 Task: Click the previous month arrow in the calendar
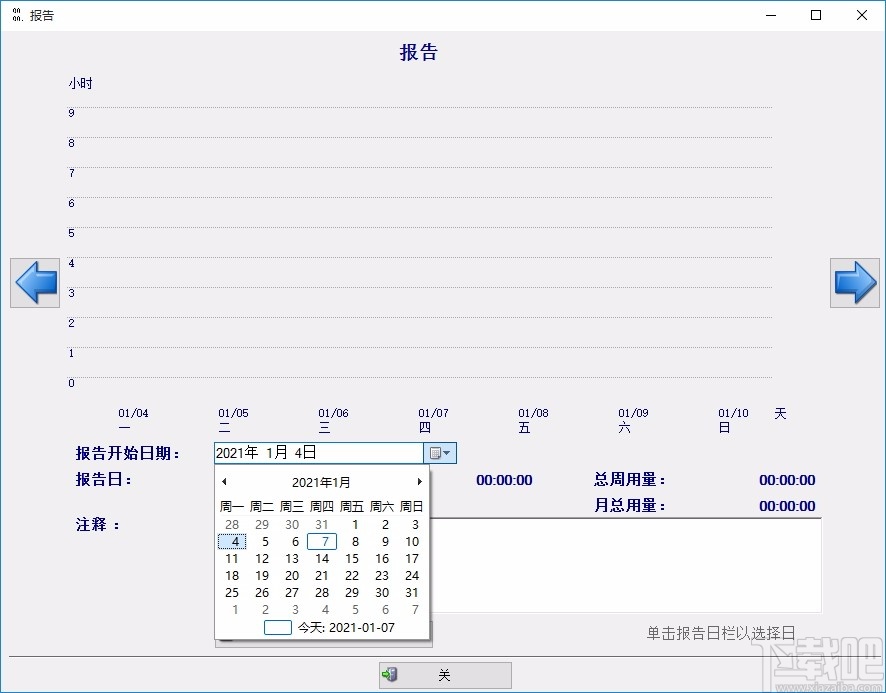pyautogui.click(x=224, y=481)
